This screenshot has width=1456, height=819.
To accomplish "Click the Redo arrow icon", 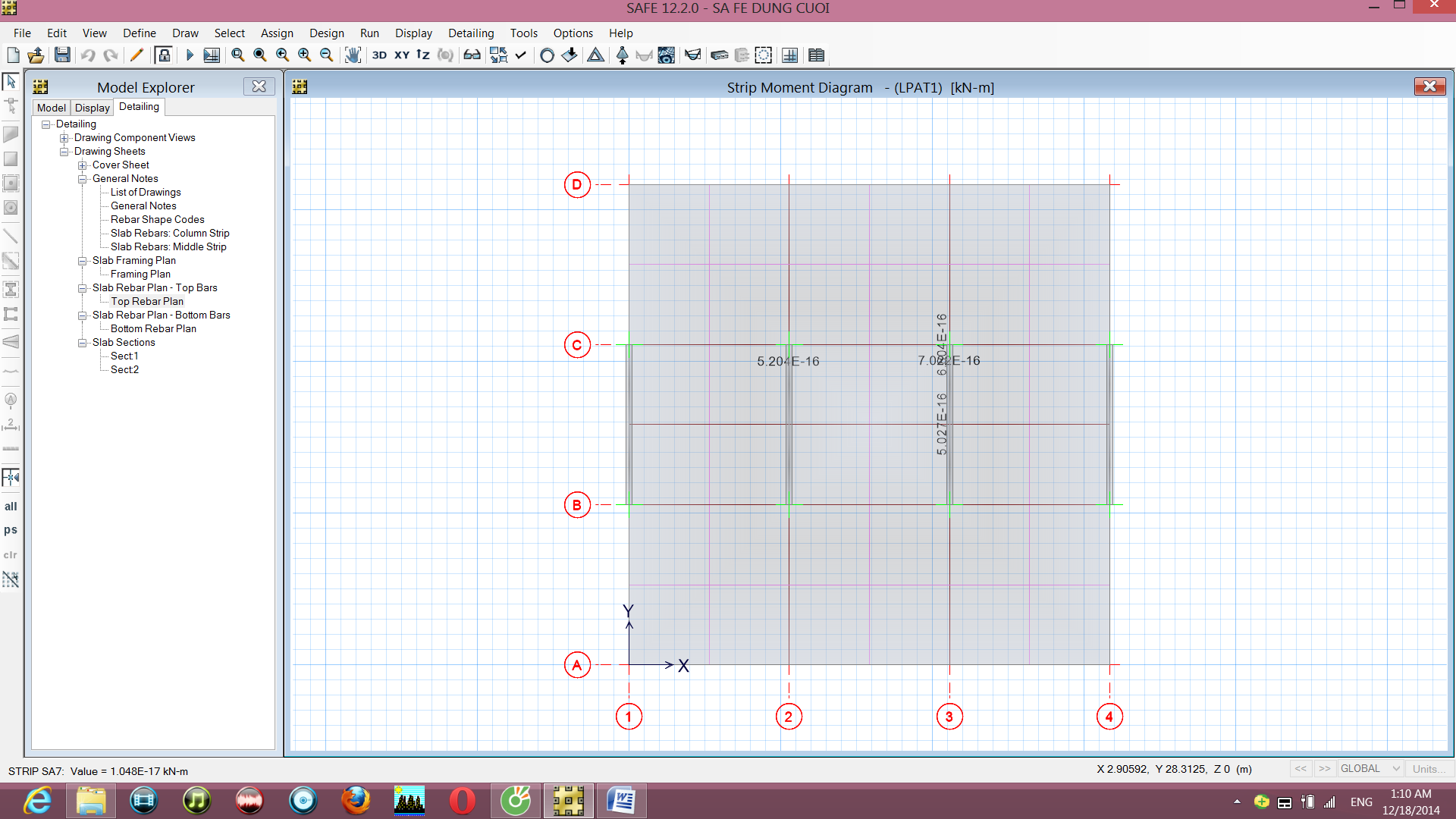I will coord(111,55).
